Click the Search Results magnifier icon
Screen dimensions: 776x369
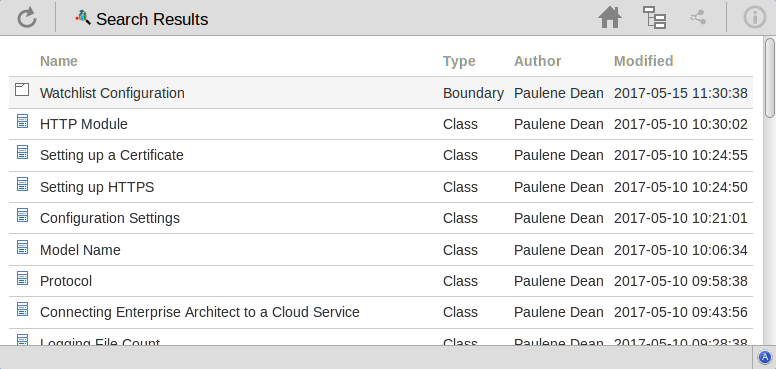(x=83, y=18)
